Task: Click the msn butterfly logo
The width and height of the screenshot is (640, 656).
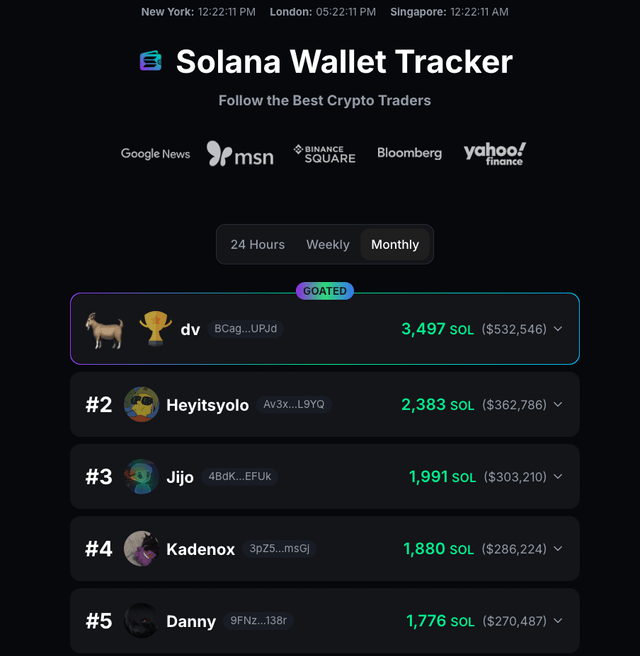Action: pos(240,154)
